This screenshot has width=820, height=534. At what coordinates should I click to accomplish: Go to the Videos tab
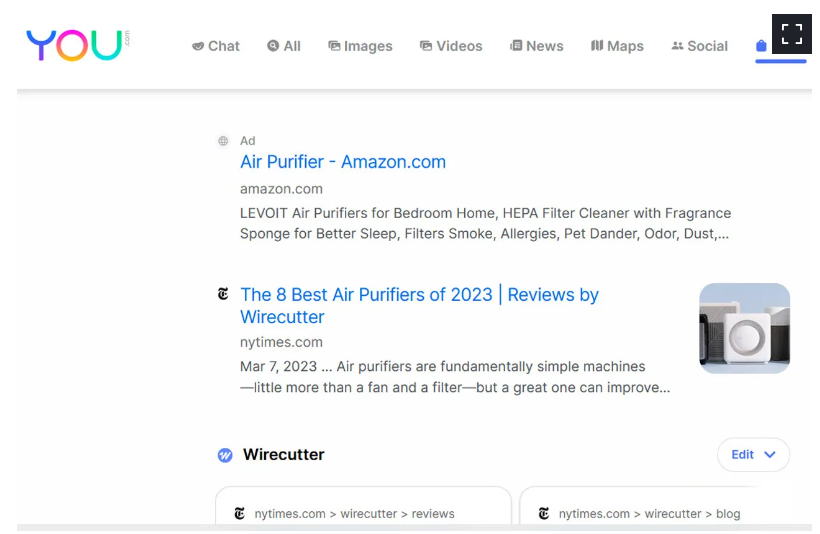click(451, 46)
